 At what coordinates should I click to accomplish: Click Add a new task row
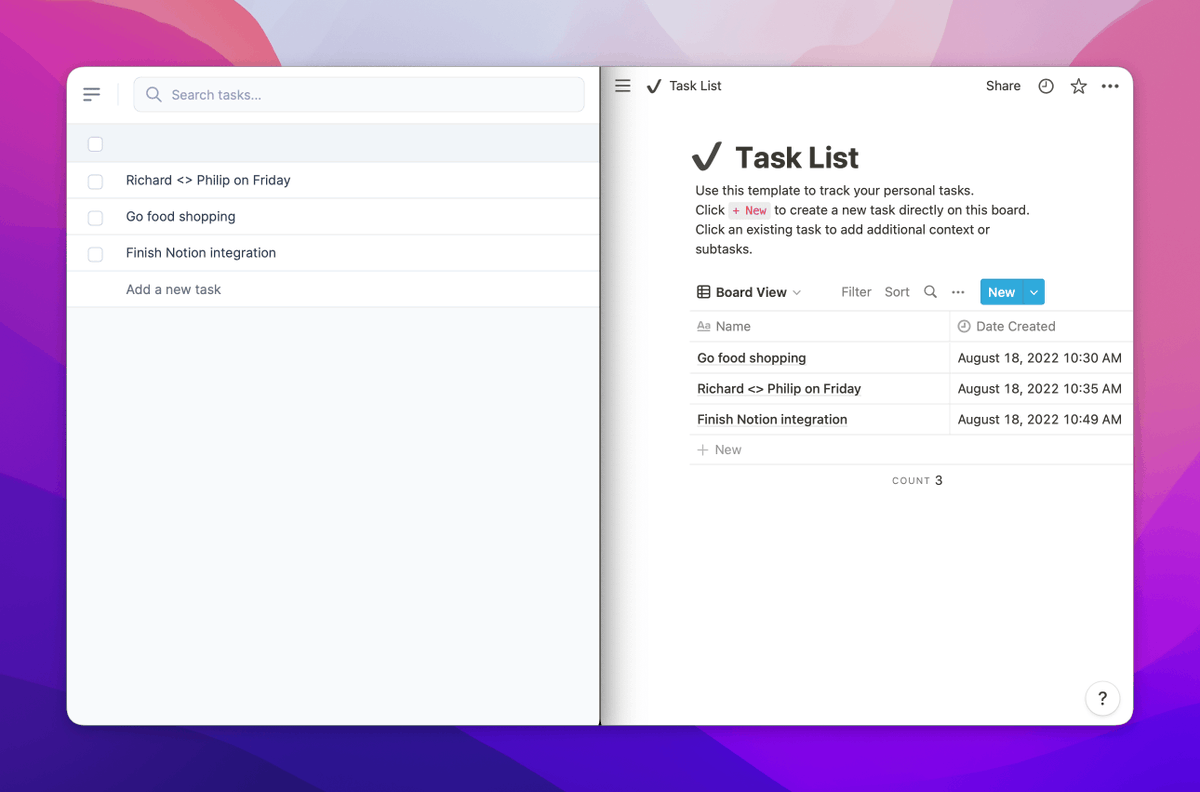click(333, 289)
